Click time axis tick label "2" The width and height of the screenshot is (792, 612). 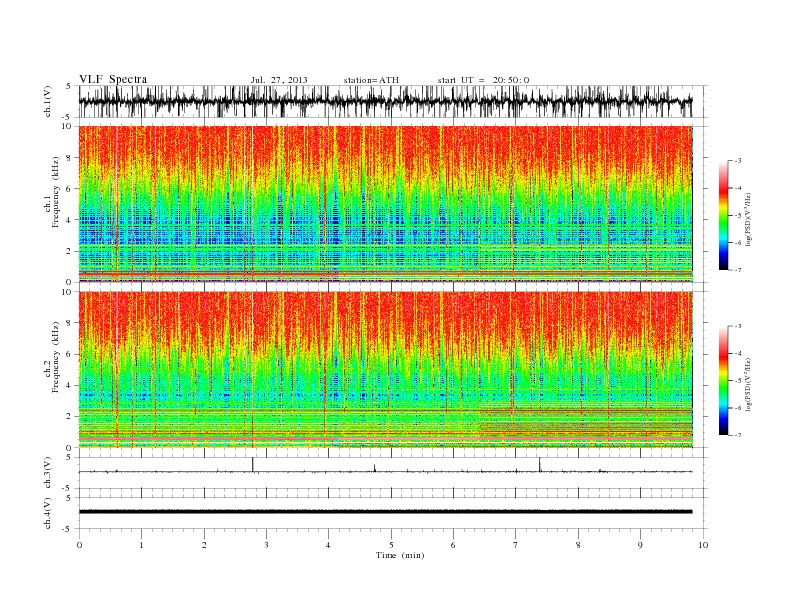(x=204, y=545)
